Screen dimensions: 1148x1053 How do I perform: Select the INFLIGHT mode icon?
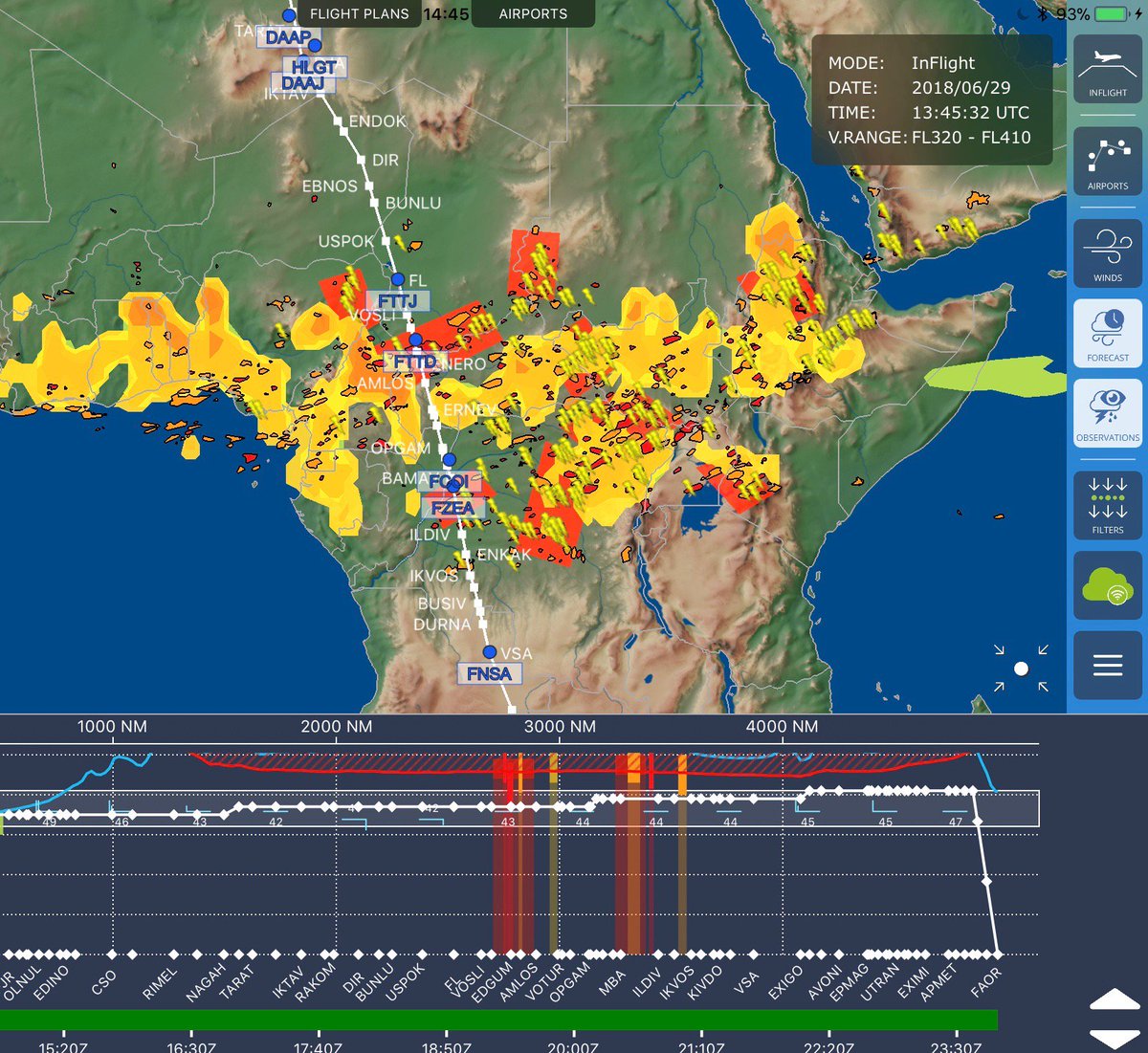coord(1107,67)
